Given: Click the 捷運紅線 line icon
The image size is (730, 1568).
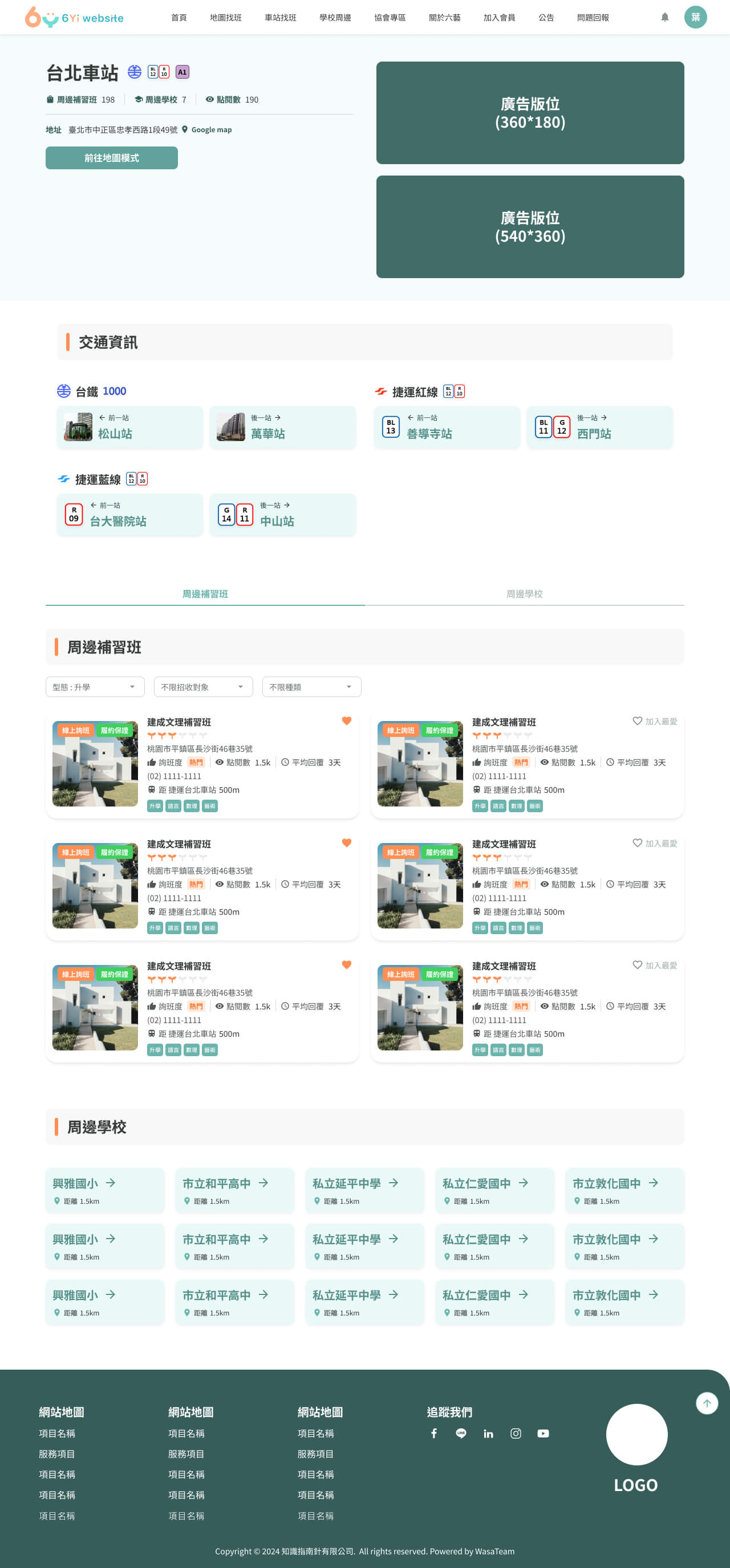Looking at the screenshot, I should (x=381, y=392).
